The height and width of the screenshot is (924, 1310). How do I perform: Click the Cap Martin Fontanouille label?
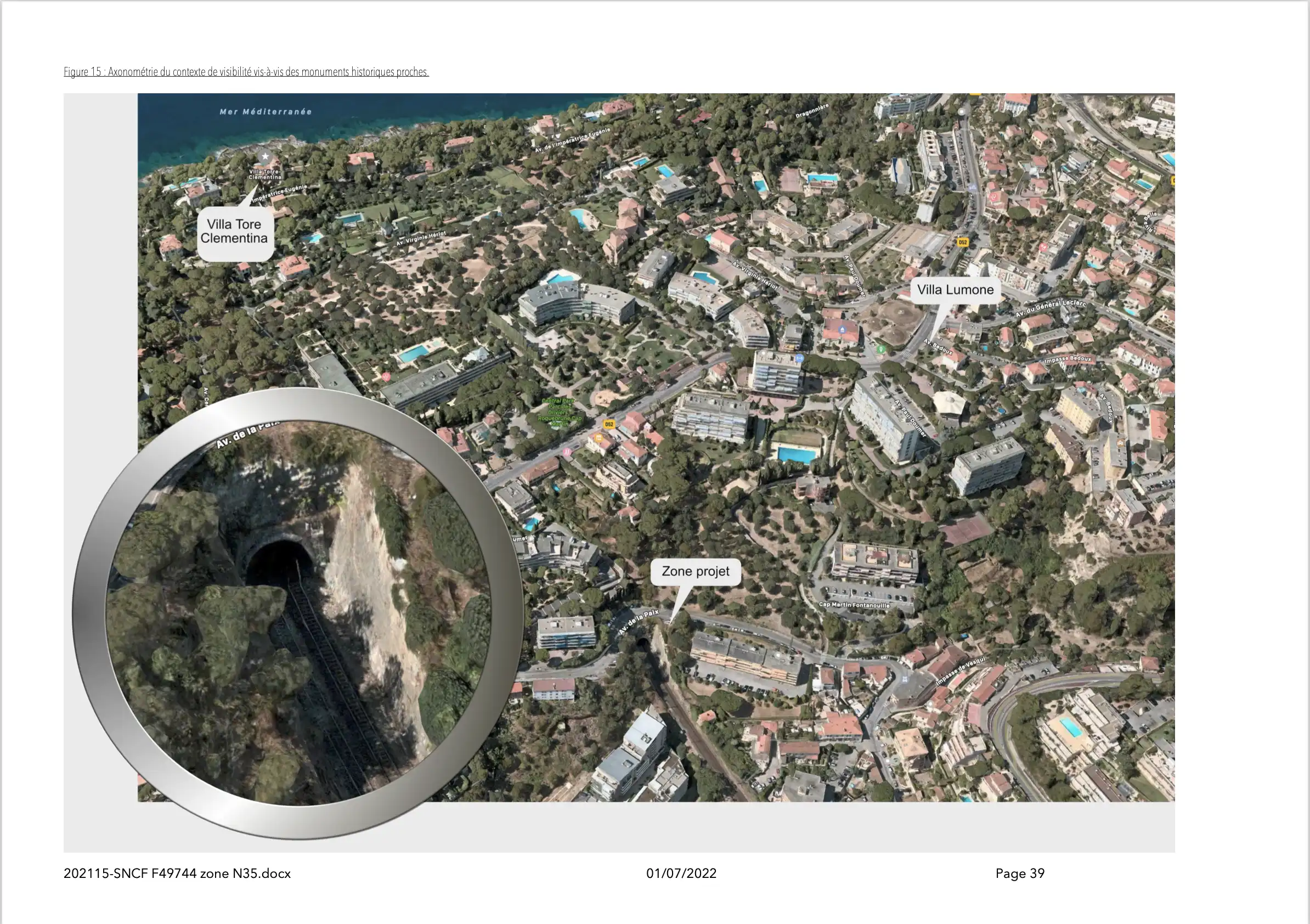point(854,605)
